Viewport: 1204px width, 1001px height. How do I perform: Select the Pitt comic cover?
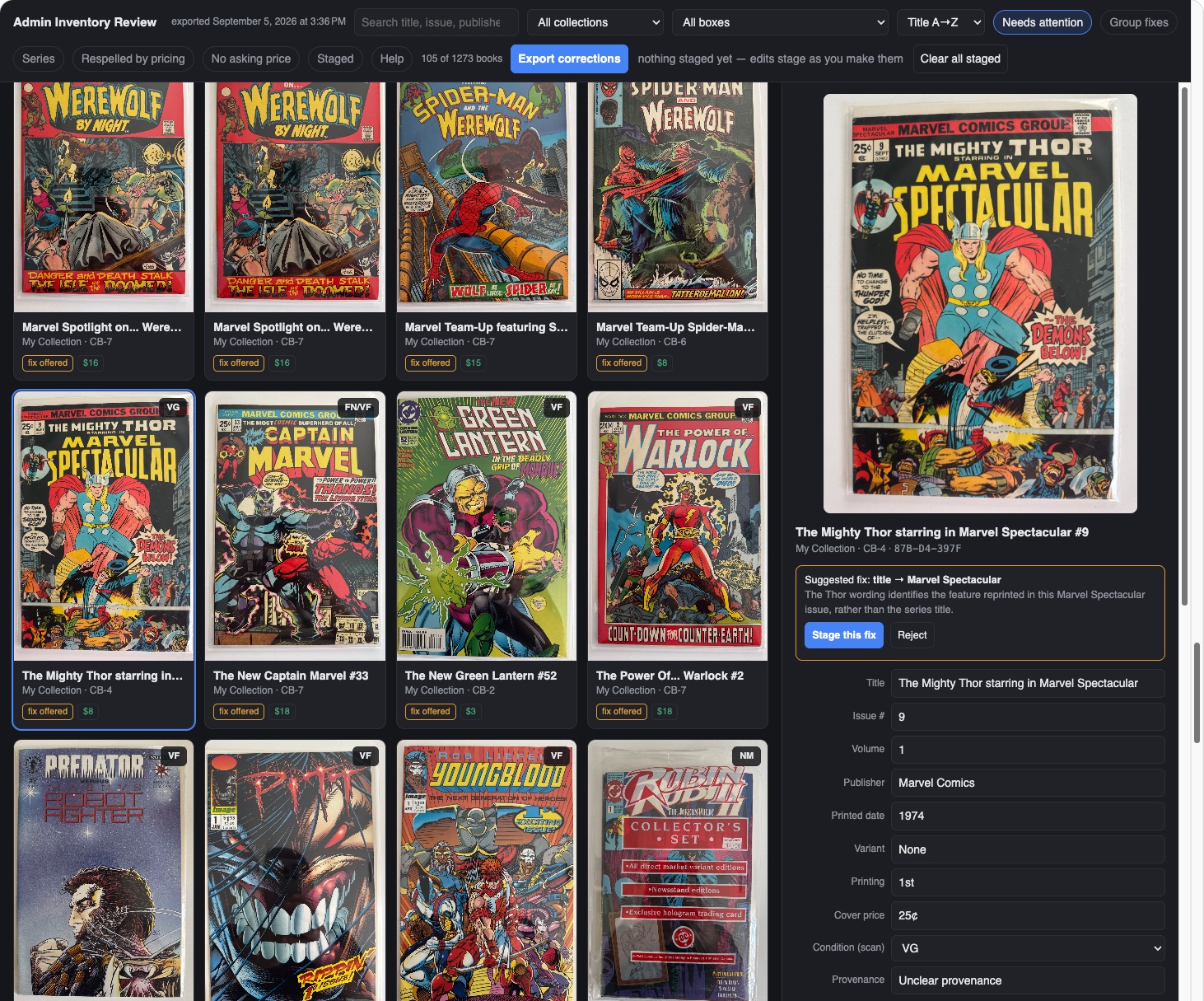[295, 871]
